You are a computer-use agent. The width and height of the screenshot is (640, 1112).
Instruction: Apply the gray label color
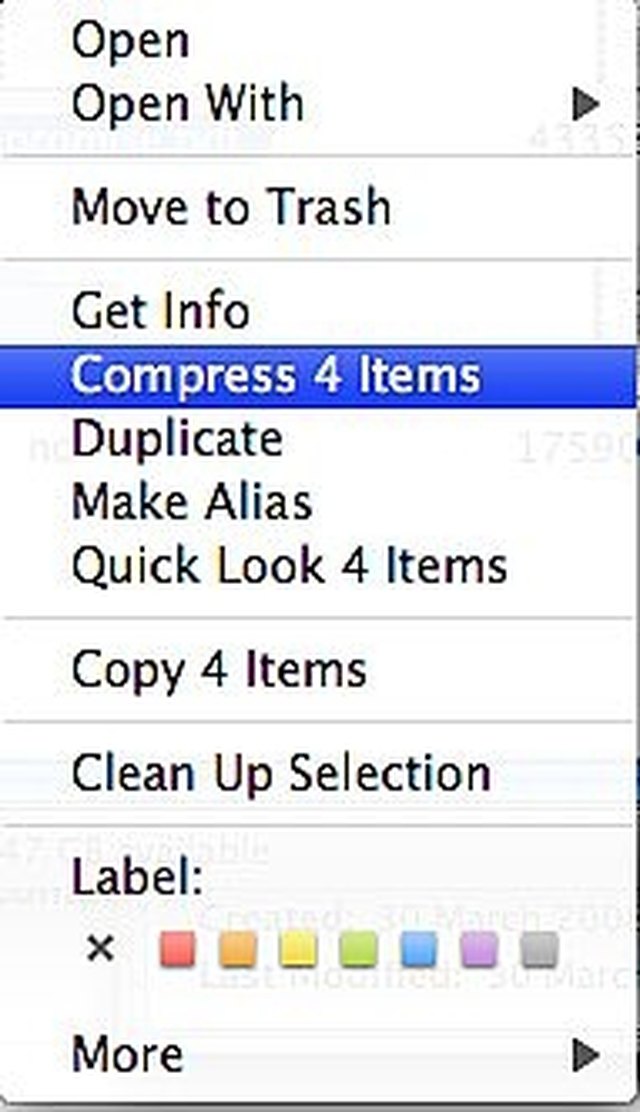click(539, 950)
